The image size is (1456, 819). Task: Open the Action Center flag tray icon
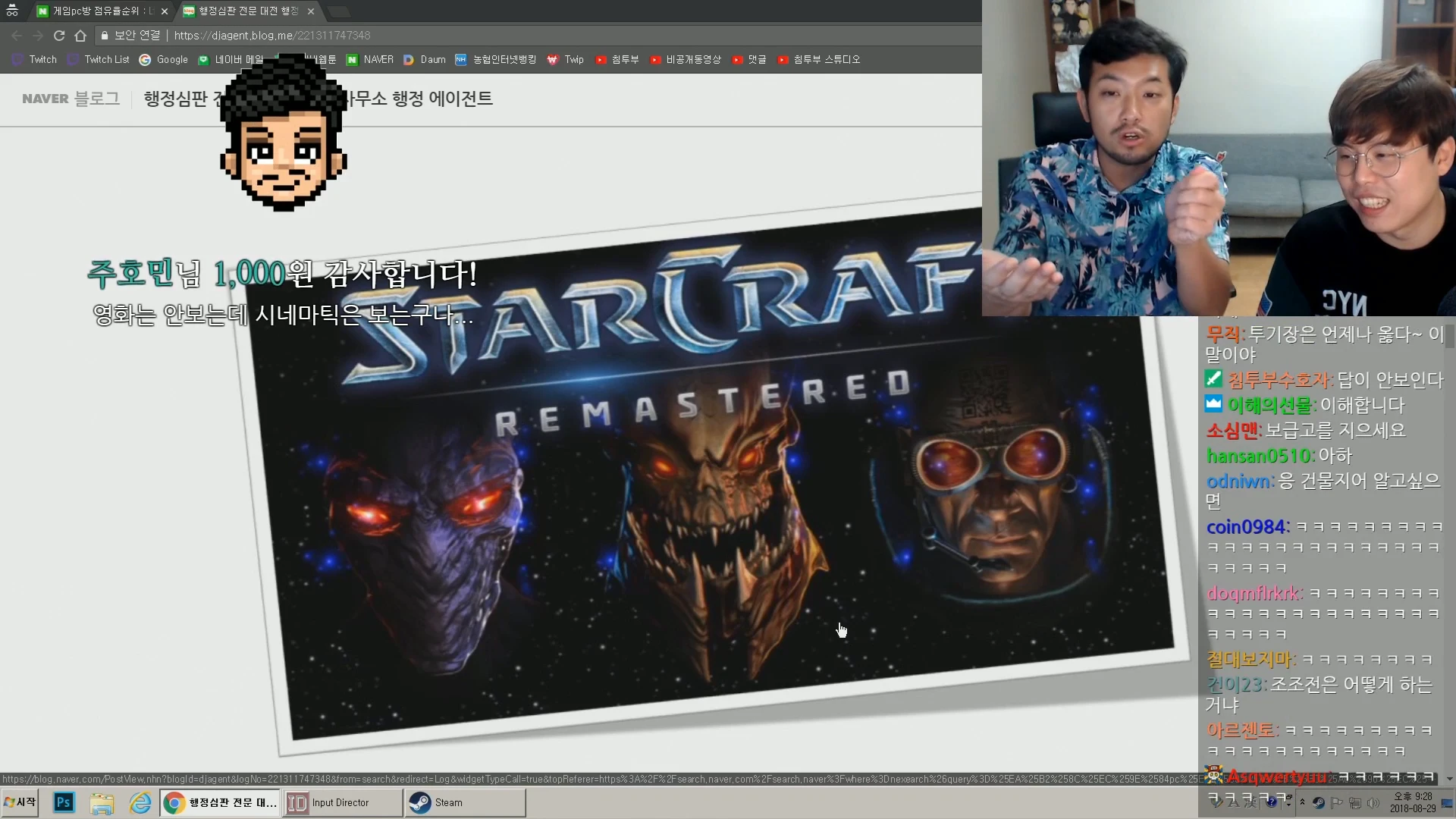point(1337,802)
